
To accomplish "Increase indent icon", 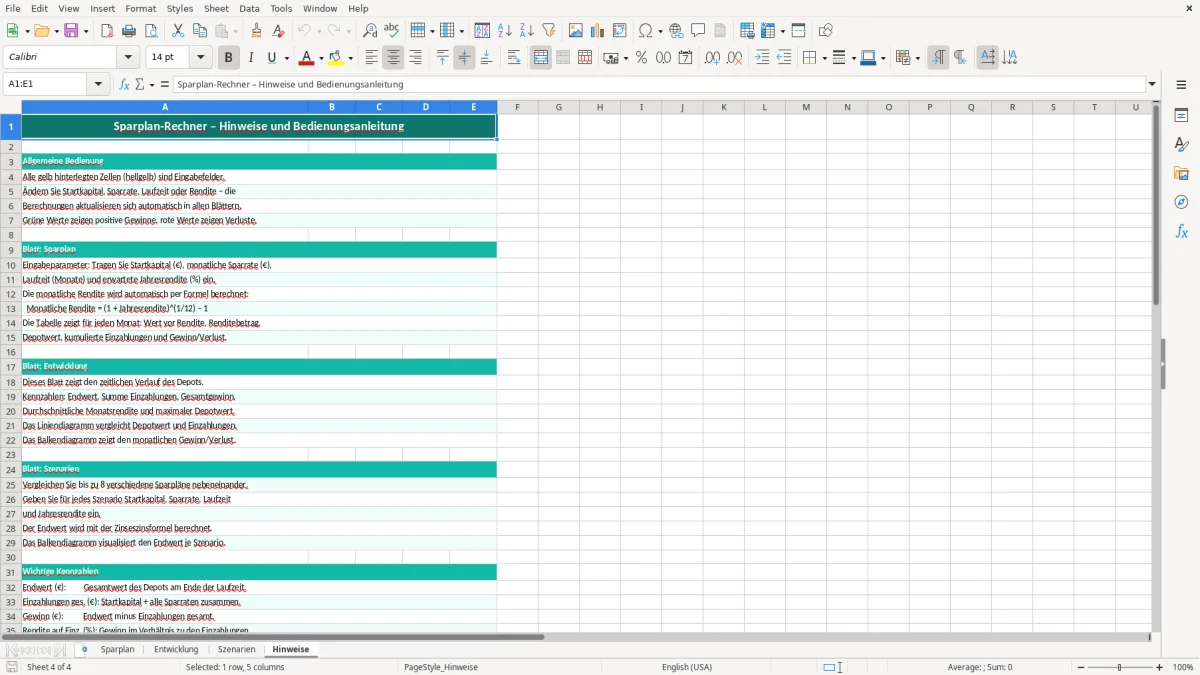I will pos(762,58).
